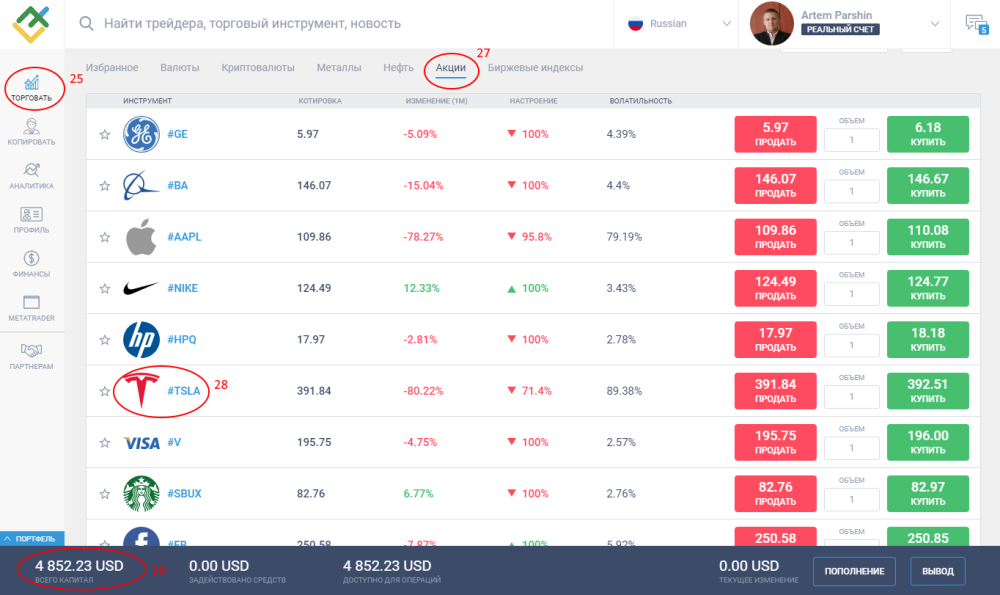
Task: Sell #V at 195.75
Action: [776, 443]
